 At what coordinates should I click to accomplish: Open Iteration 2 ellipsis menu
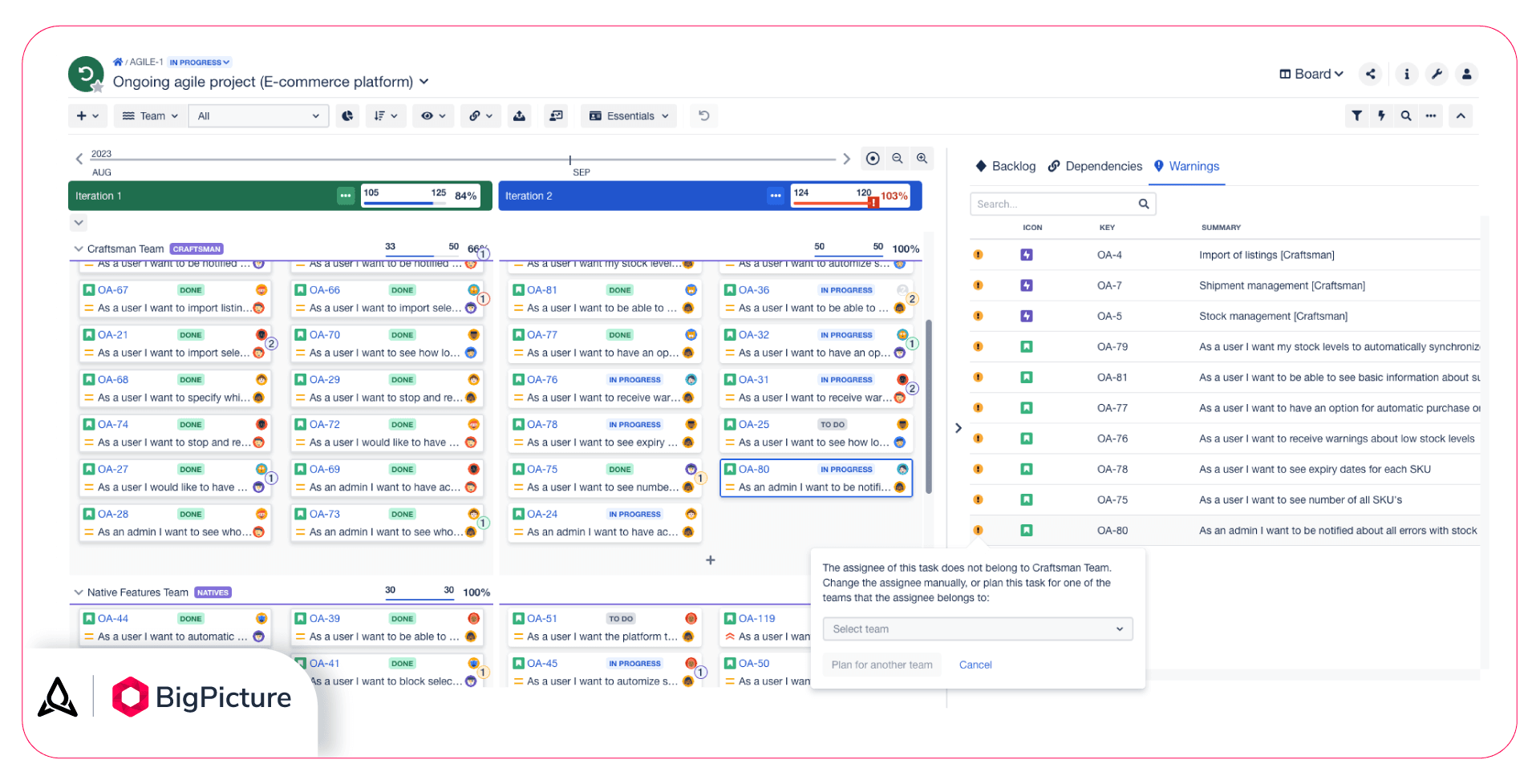tap(776, 196)
